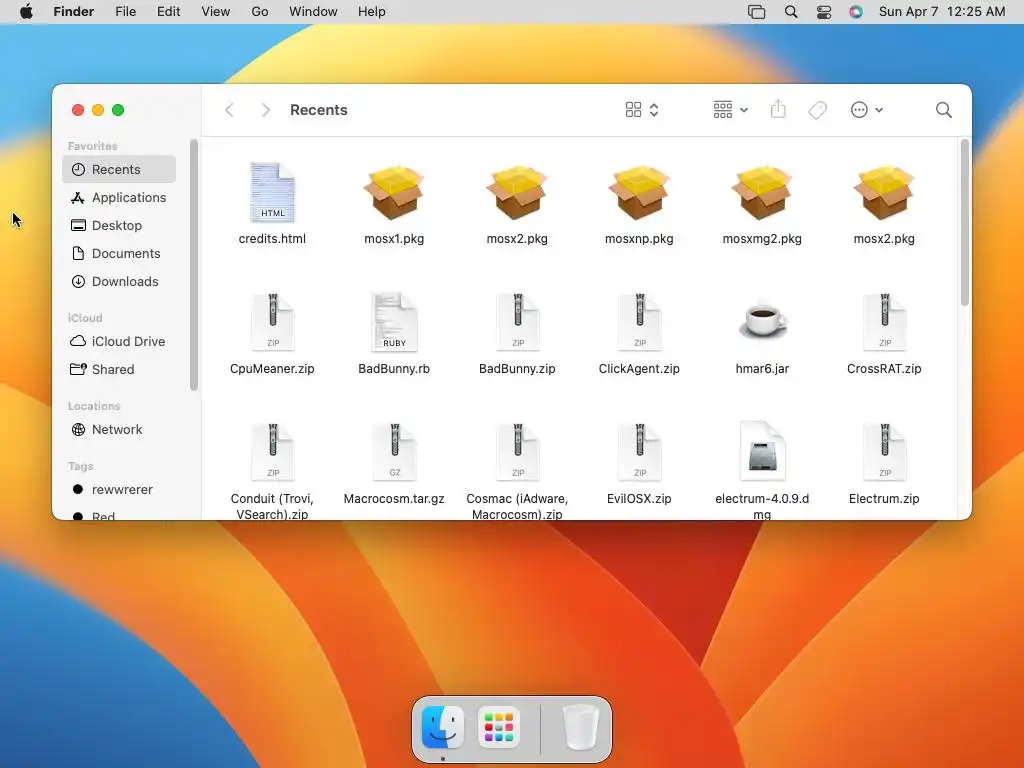
Task: Select Documents in sidebar
Action: pos(119,253)
